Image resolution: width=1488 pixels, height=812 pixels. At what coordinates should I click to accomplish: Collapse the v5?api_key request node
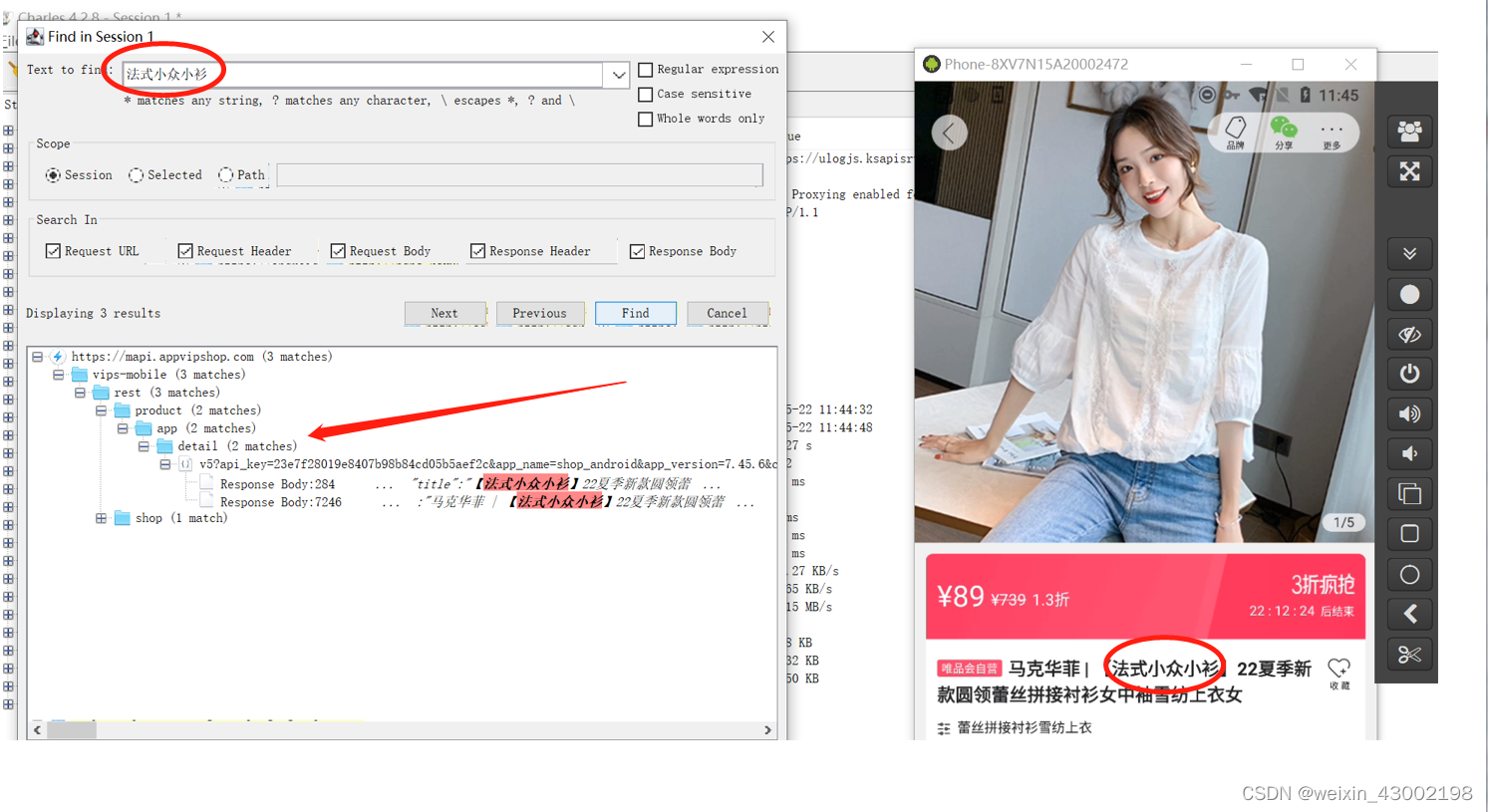[164, 464]
